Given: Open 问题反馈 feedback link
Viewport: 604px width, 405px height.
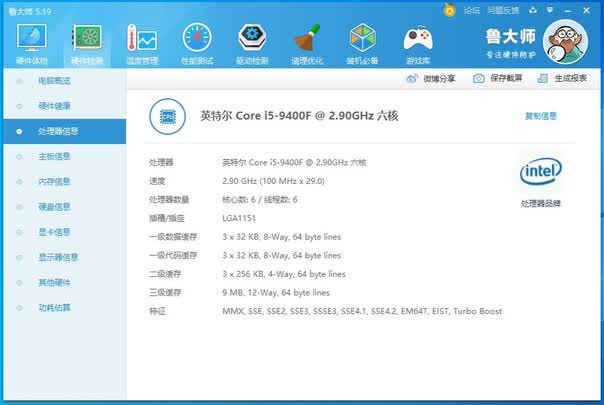Looking at the screenshot, I should pos(503,9).
